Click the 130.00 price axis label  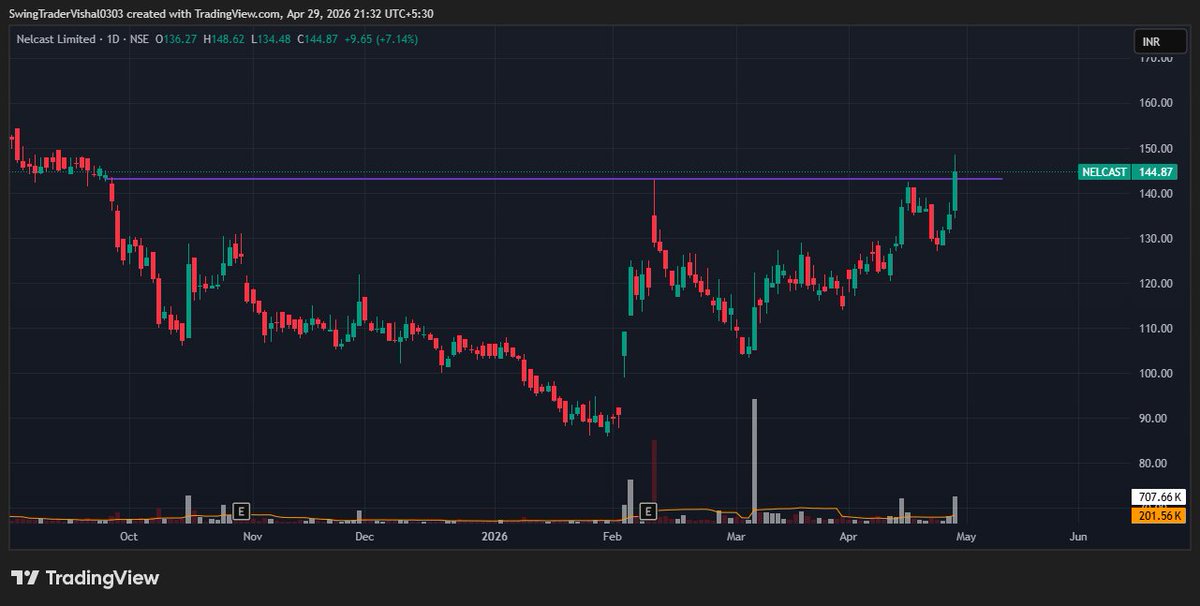click(x=1156, y=238)
